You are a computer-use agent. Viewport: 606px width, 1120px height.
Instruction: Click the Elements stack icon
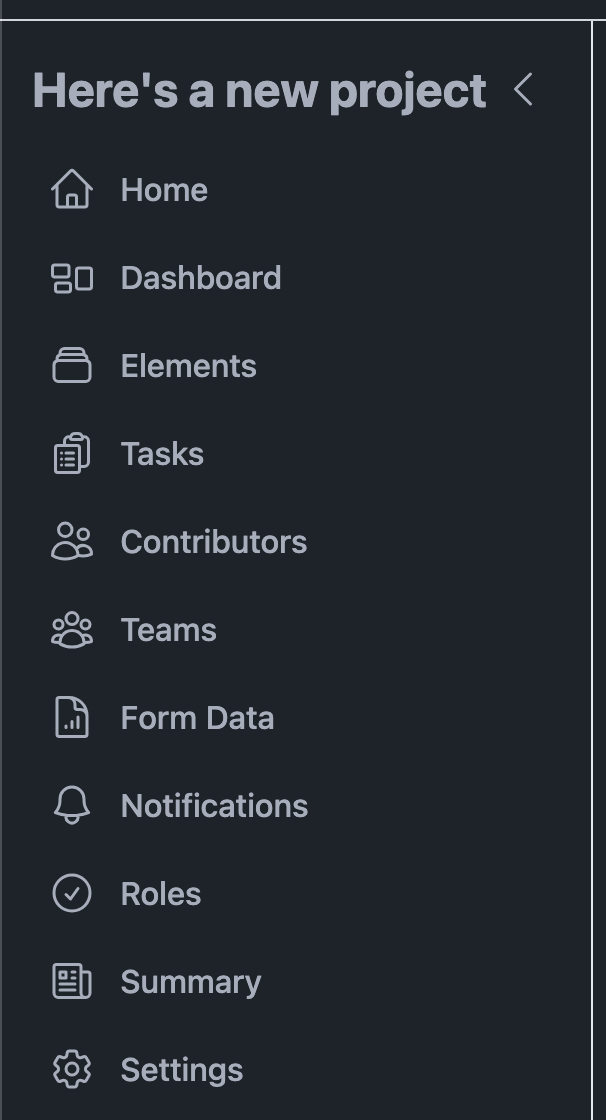(x=71, y=366)
